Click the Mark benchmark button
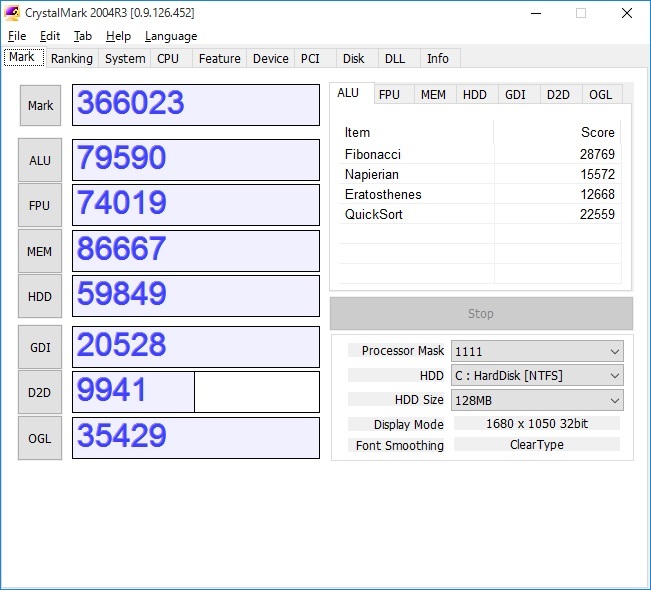651x590 pixels. click(40, 105)
